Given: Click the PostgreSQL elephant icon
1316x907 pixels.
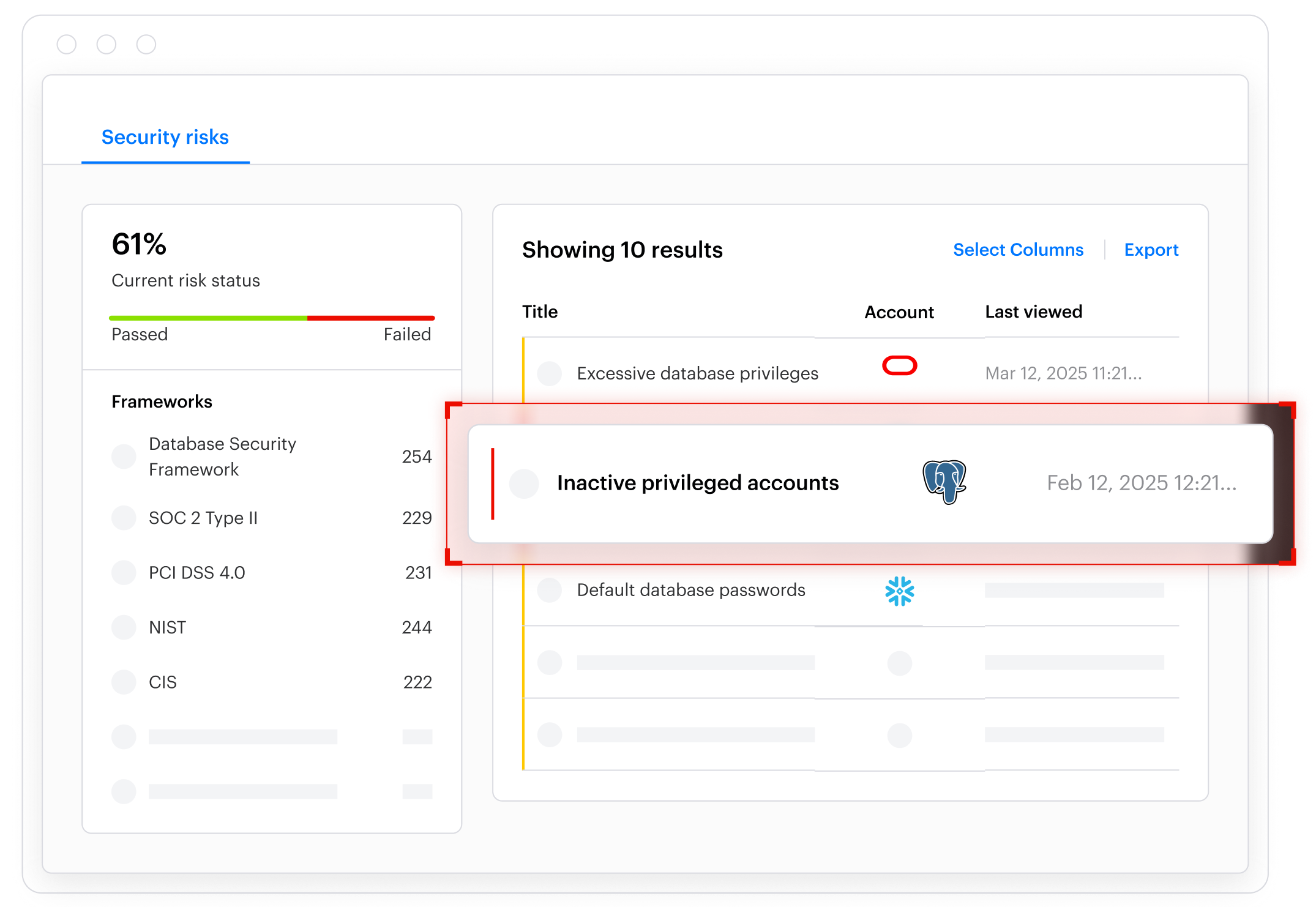Looking at the screenshot, I should pyautogui.click(x=944, y=482).
